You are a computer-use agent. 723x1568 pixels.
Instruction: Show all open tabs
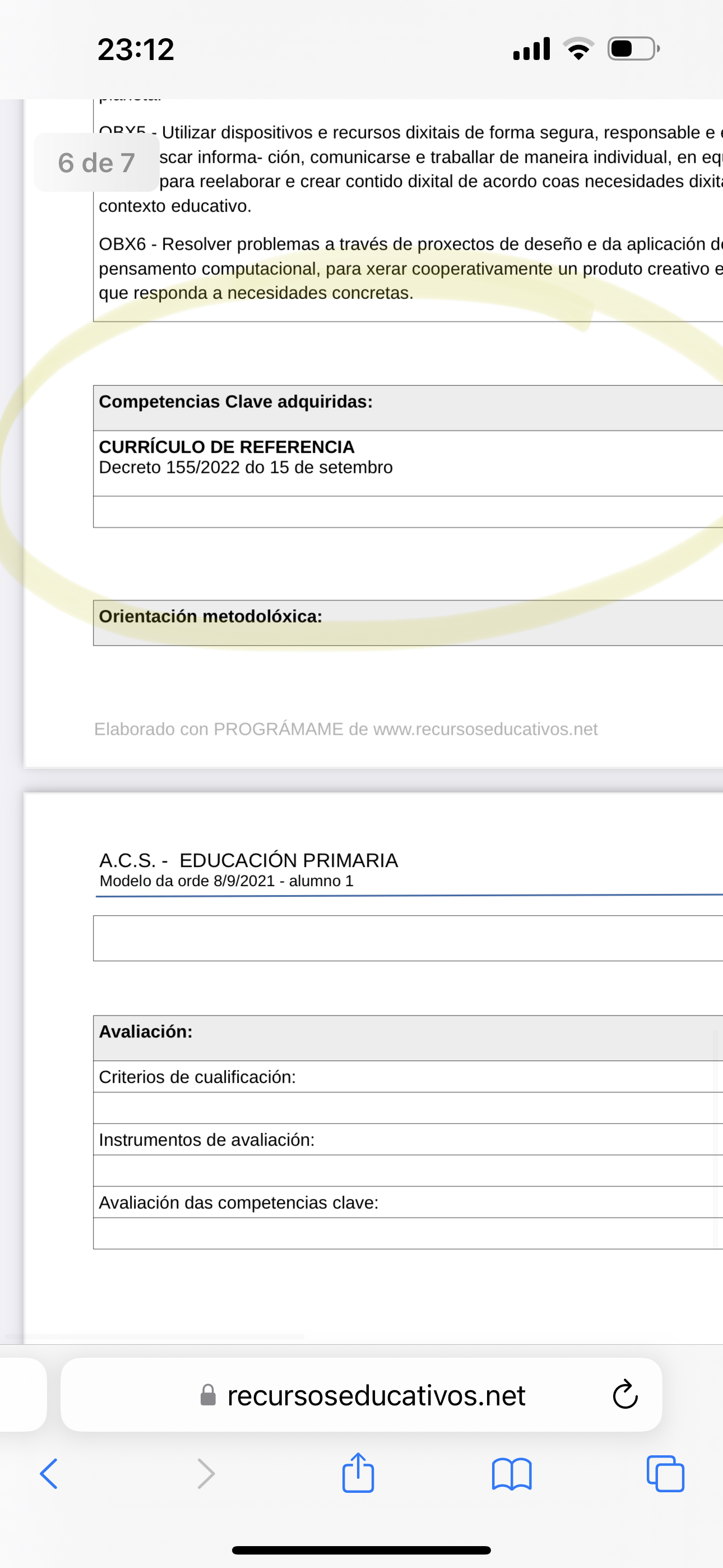click(x=665, y=1474)
